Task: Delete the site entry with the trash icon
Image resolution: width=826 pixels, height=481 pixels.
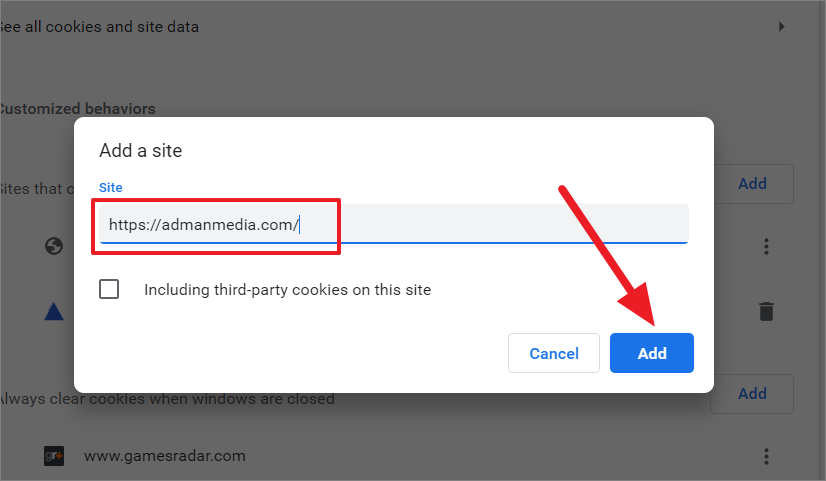Action: 766,311
